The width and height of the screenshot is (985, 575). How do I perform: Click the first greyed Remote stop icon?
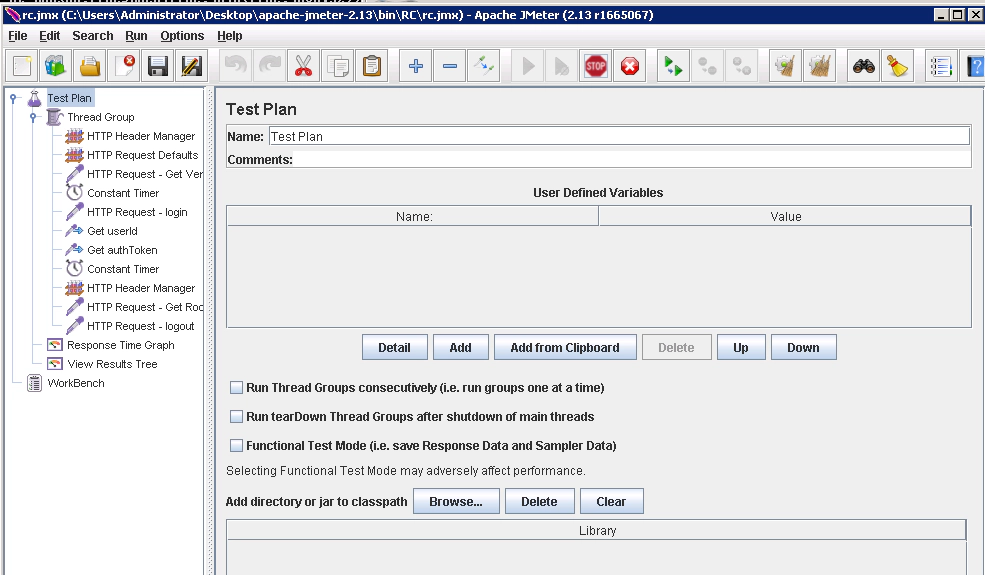coord(707,65)
